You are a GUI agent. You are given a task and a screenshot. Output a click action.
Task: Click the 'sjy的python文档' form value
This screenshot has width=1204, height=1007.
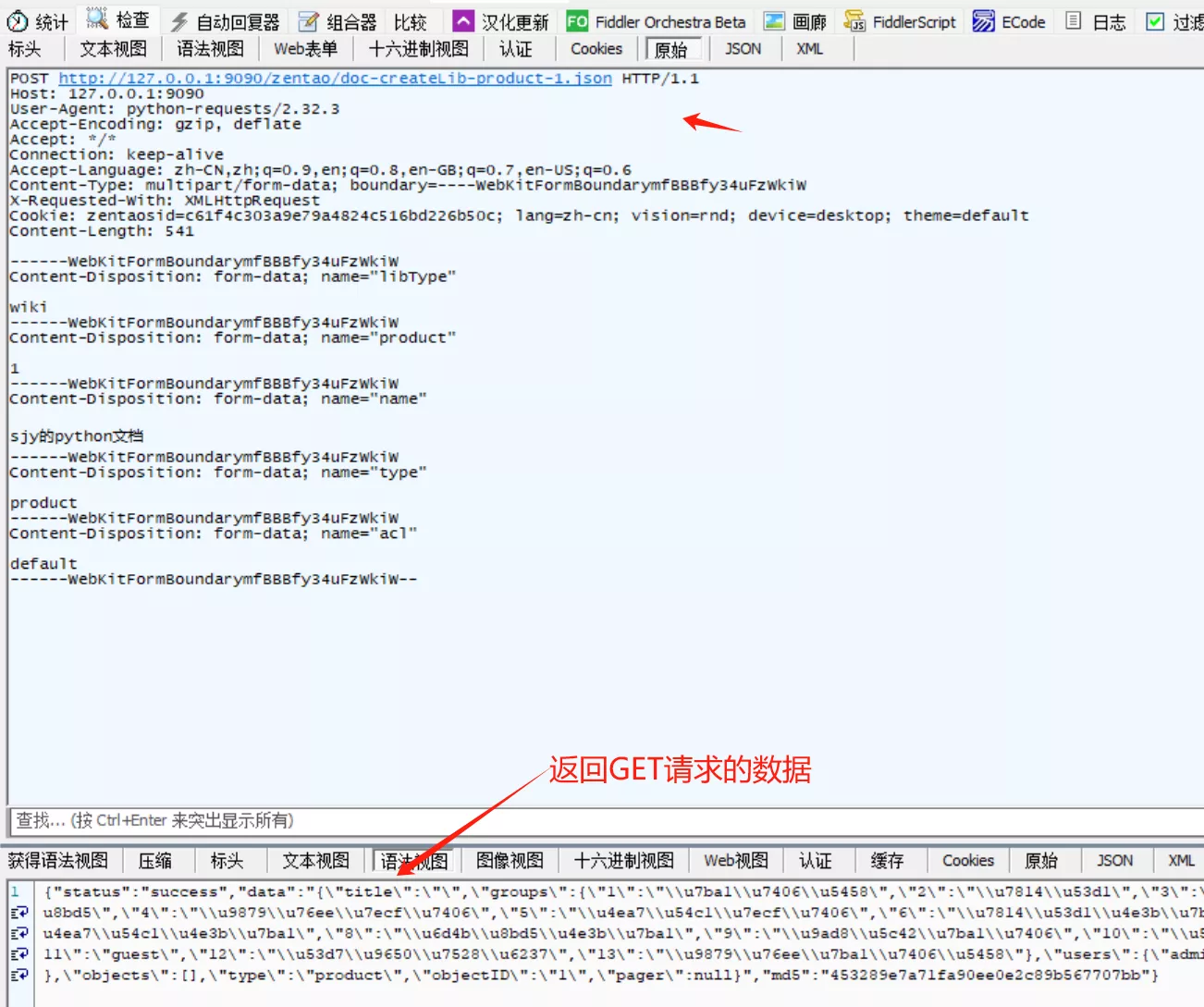point(77,436)
